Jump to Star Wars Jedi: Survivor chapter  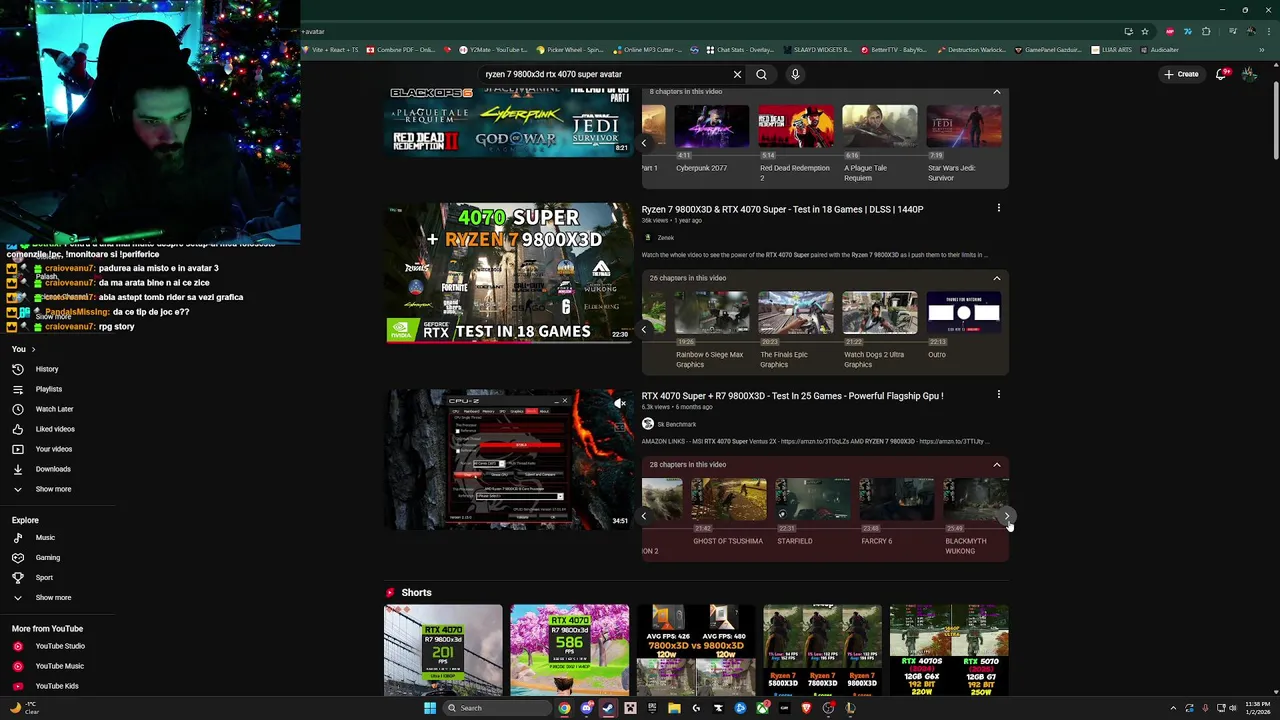pos(963,143)
